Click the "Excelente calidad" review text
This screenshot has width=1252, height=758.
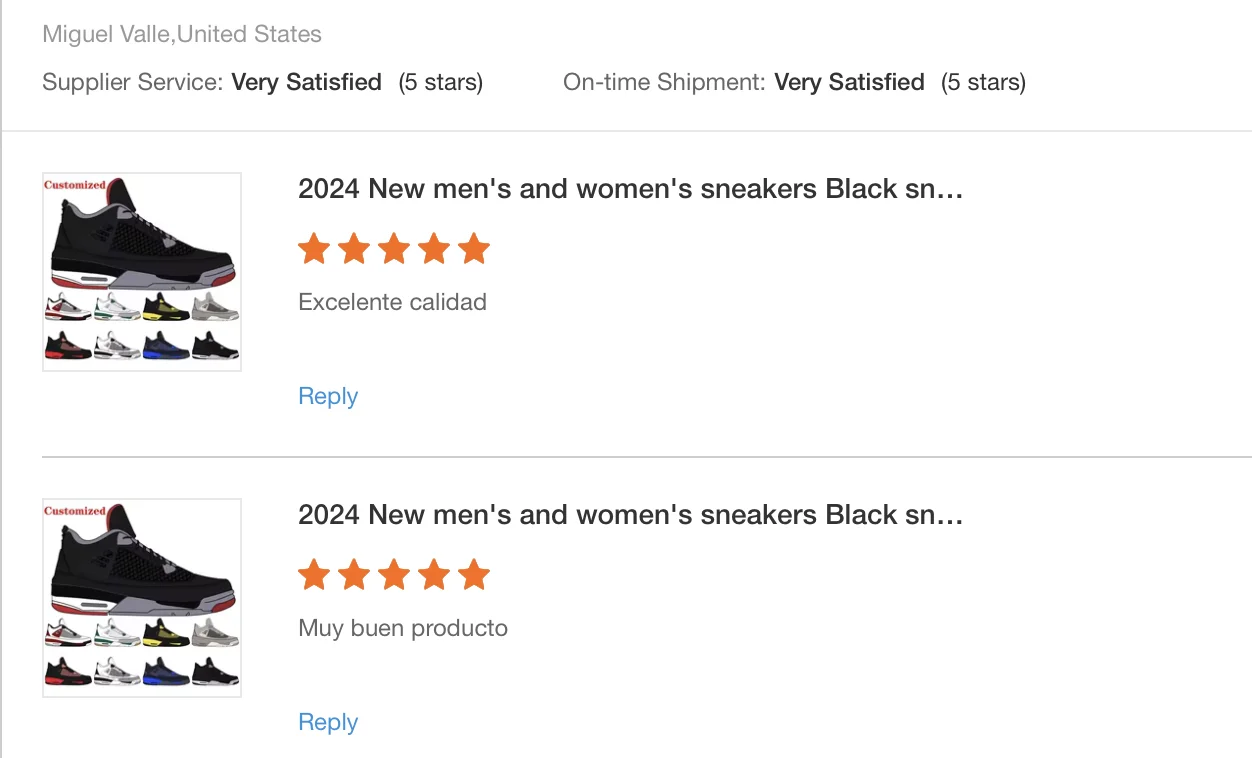[x=392, y=302]
